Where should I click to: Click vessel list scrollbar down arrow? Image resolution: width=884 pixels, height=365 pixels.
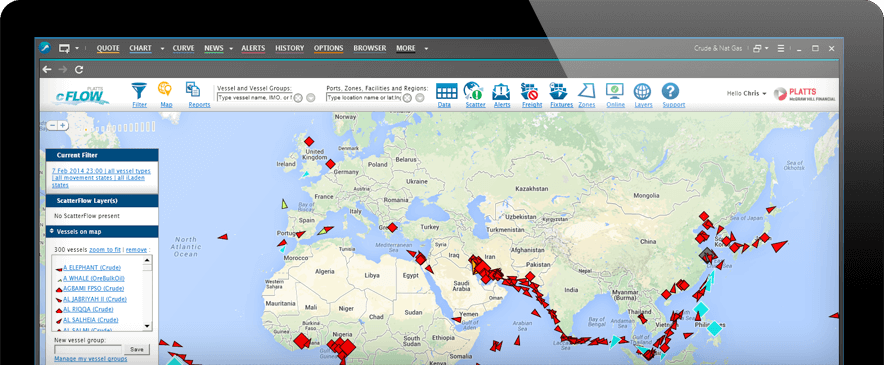148,326
